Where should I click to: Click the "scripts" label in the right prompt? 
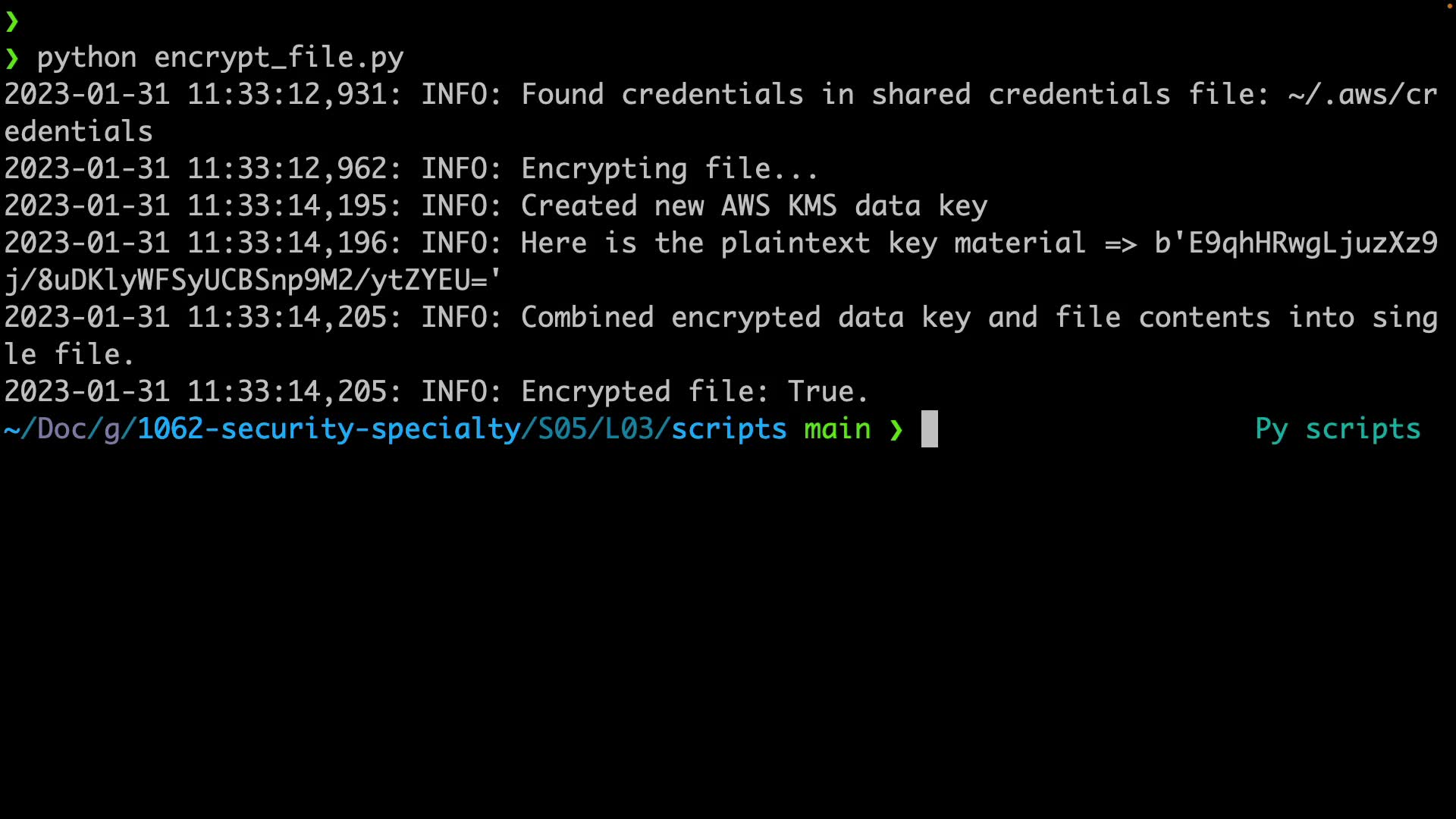click(1362, 430)
